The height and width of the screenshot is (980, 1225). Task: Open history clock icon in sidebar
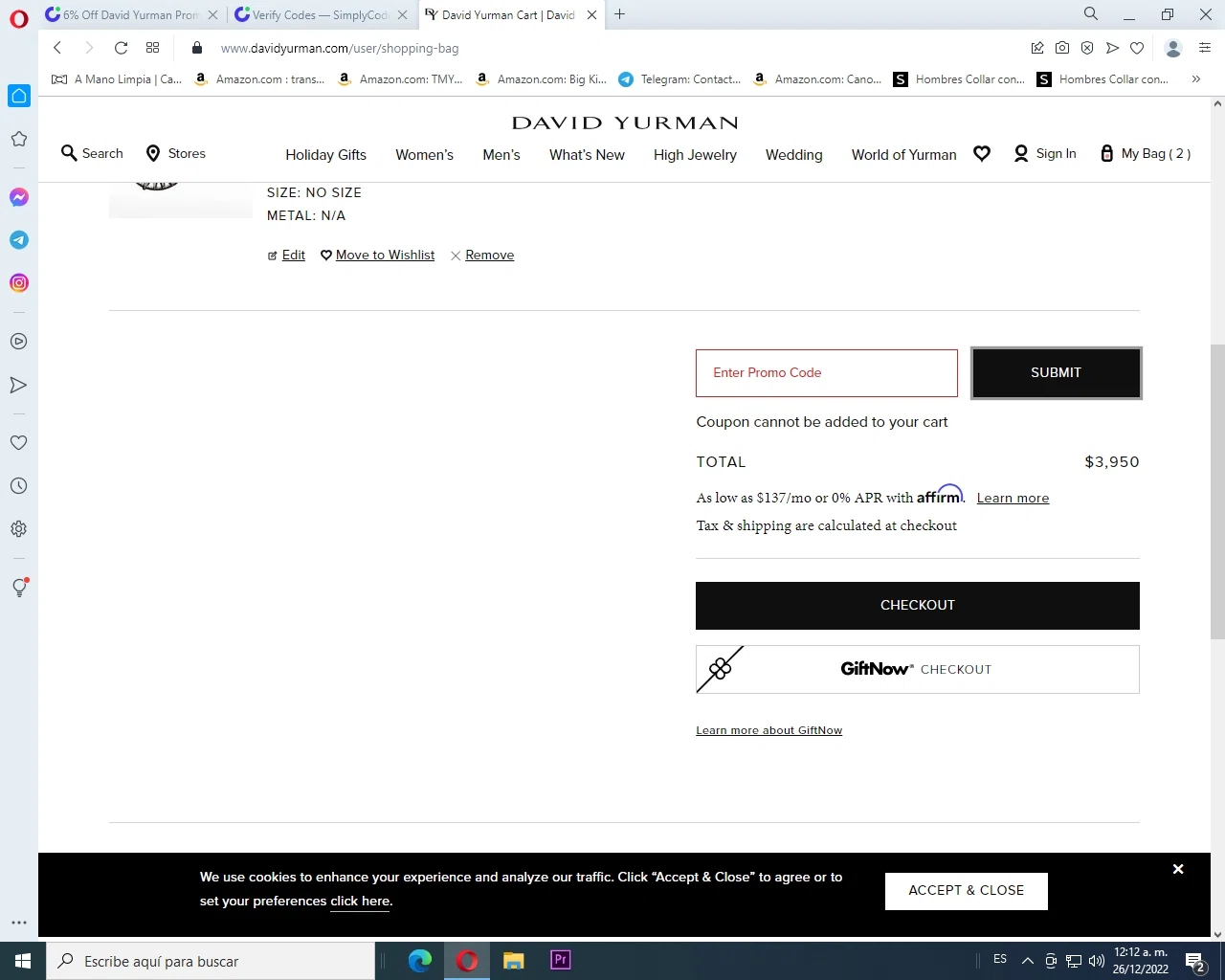(19, 486)
